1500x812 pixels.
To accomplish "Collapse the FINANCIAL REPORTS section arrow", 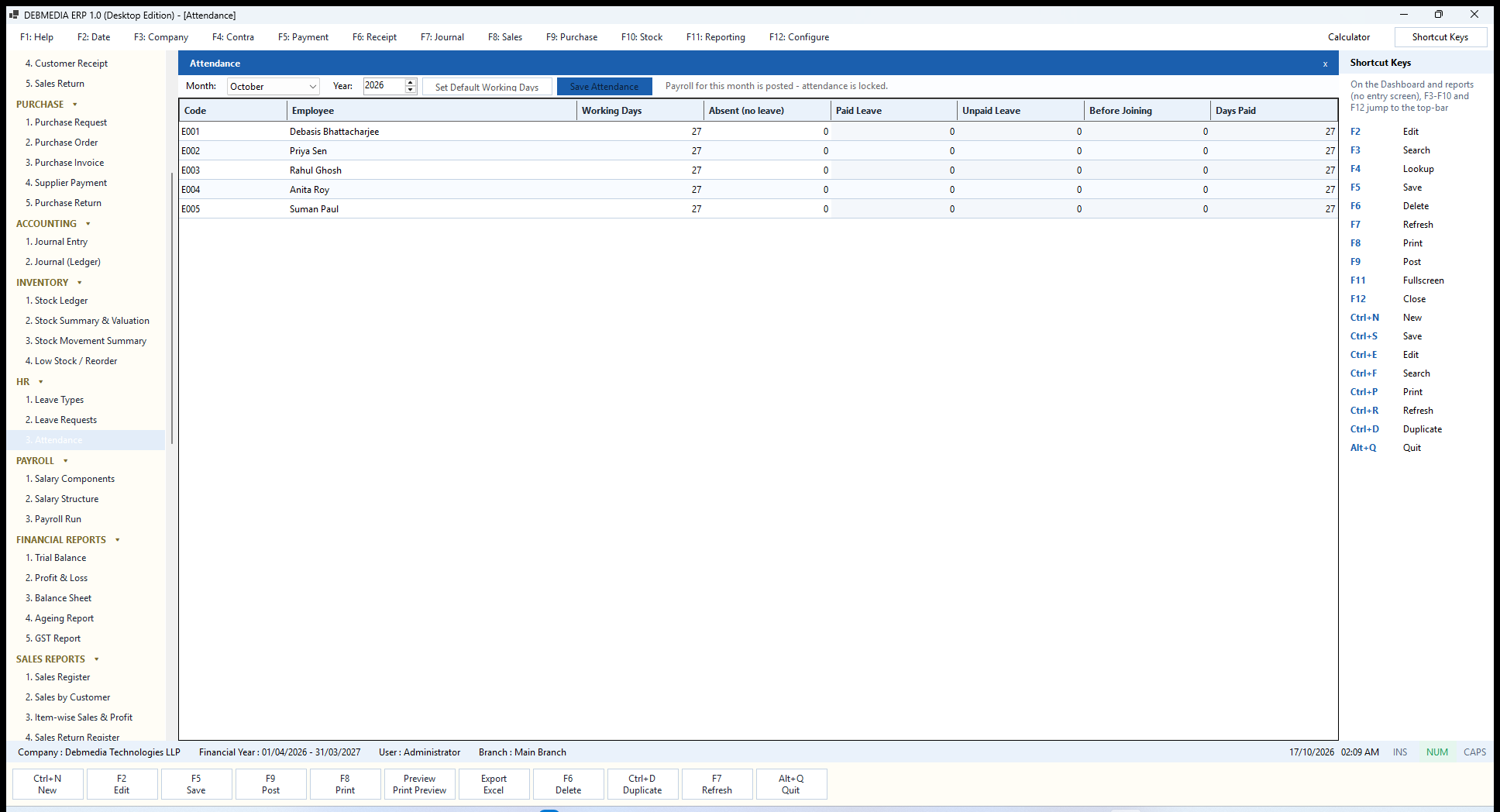I will [x=118, y=540].
